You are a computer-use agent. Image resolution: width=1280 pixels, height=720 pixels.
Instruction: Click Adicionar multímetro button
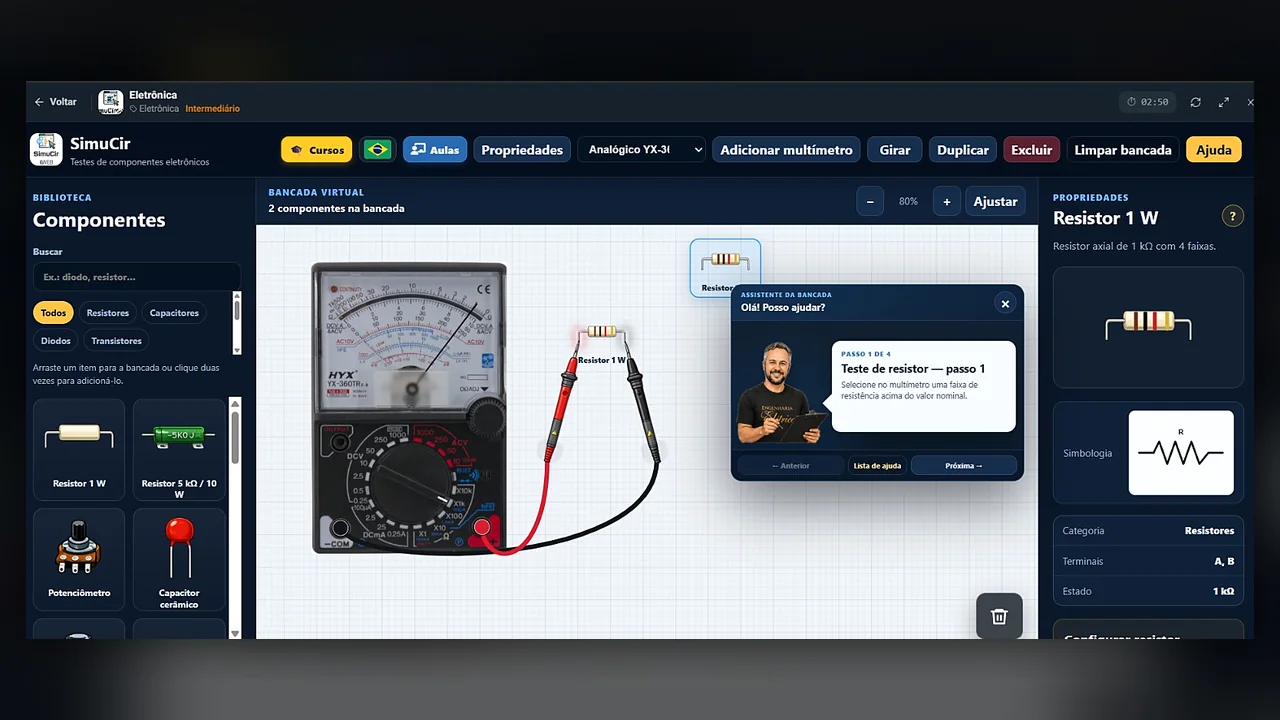tap(787, 150)
